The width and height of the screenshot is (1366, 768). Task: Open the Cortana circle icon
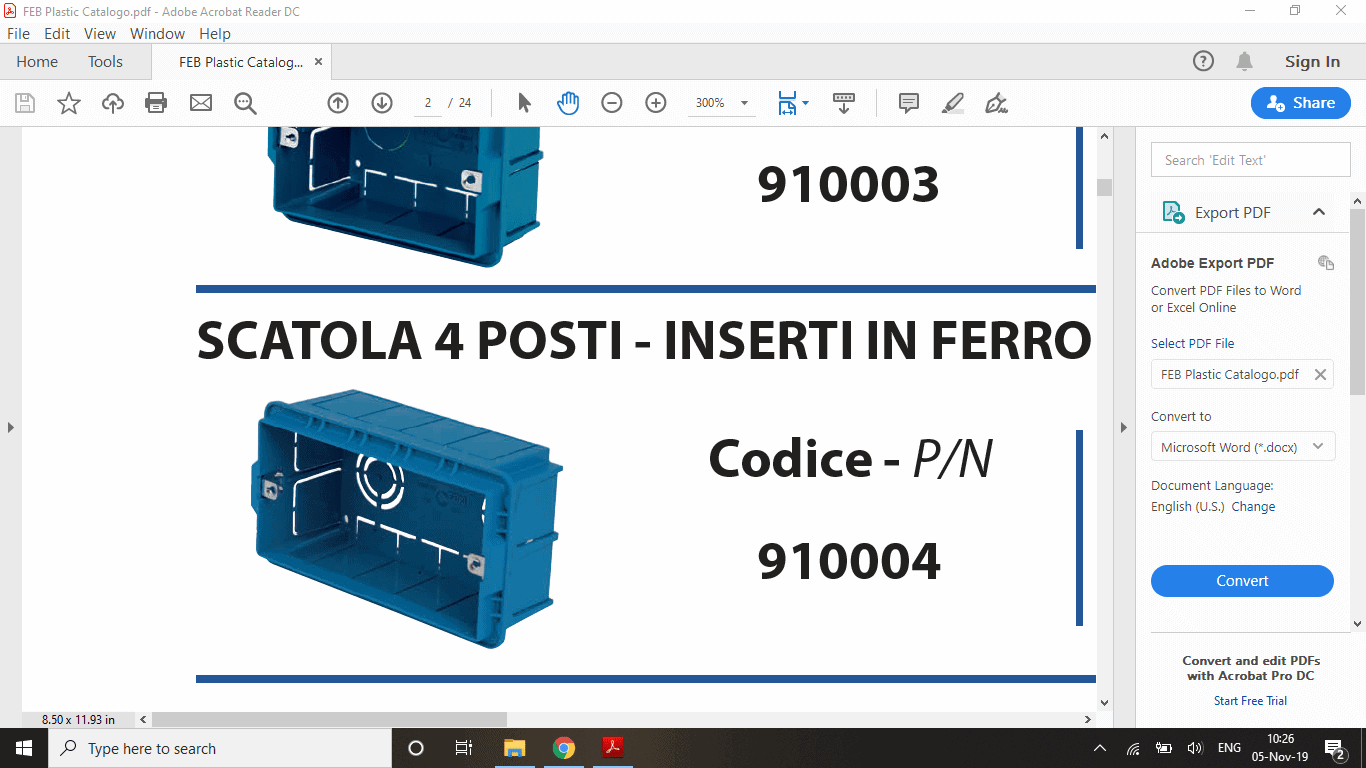click(x=416, y=748)
